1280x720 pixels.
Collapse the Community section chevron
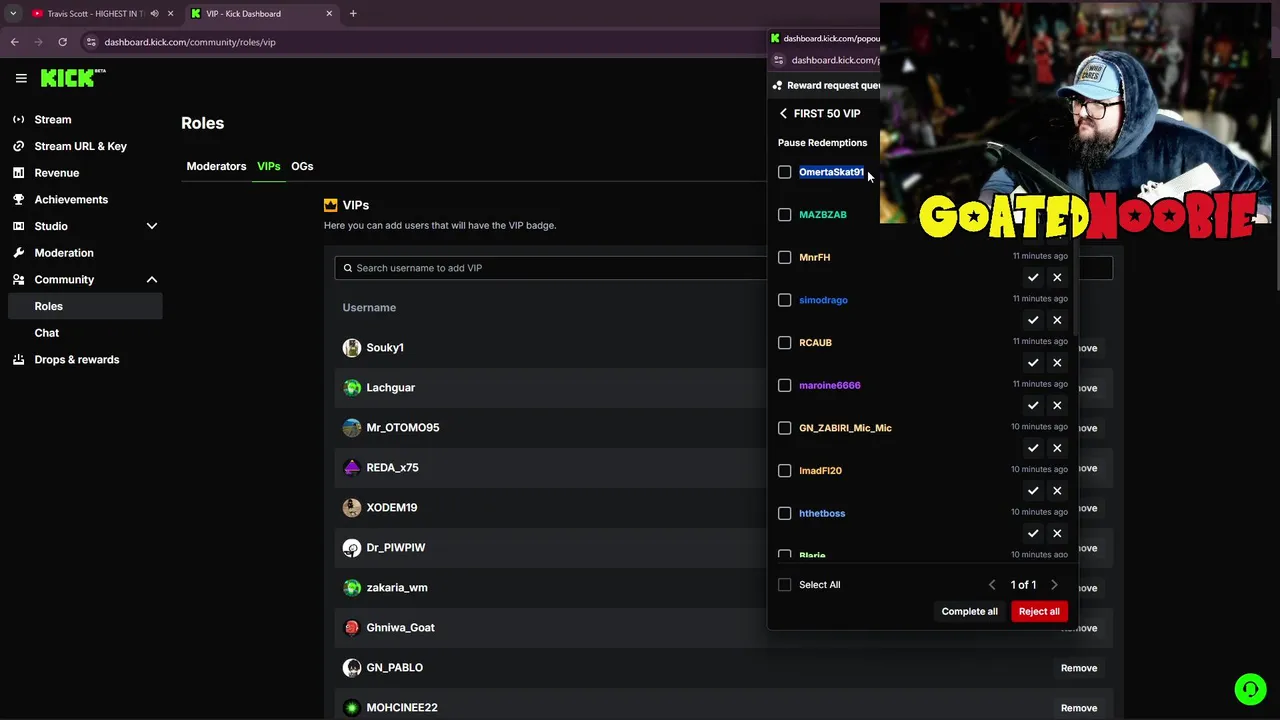tap(152, 280)
